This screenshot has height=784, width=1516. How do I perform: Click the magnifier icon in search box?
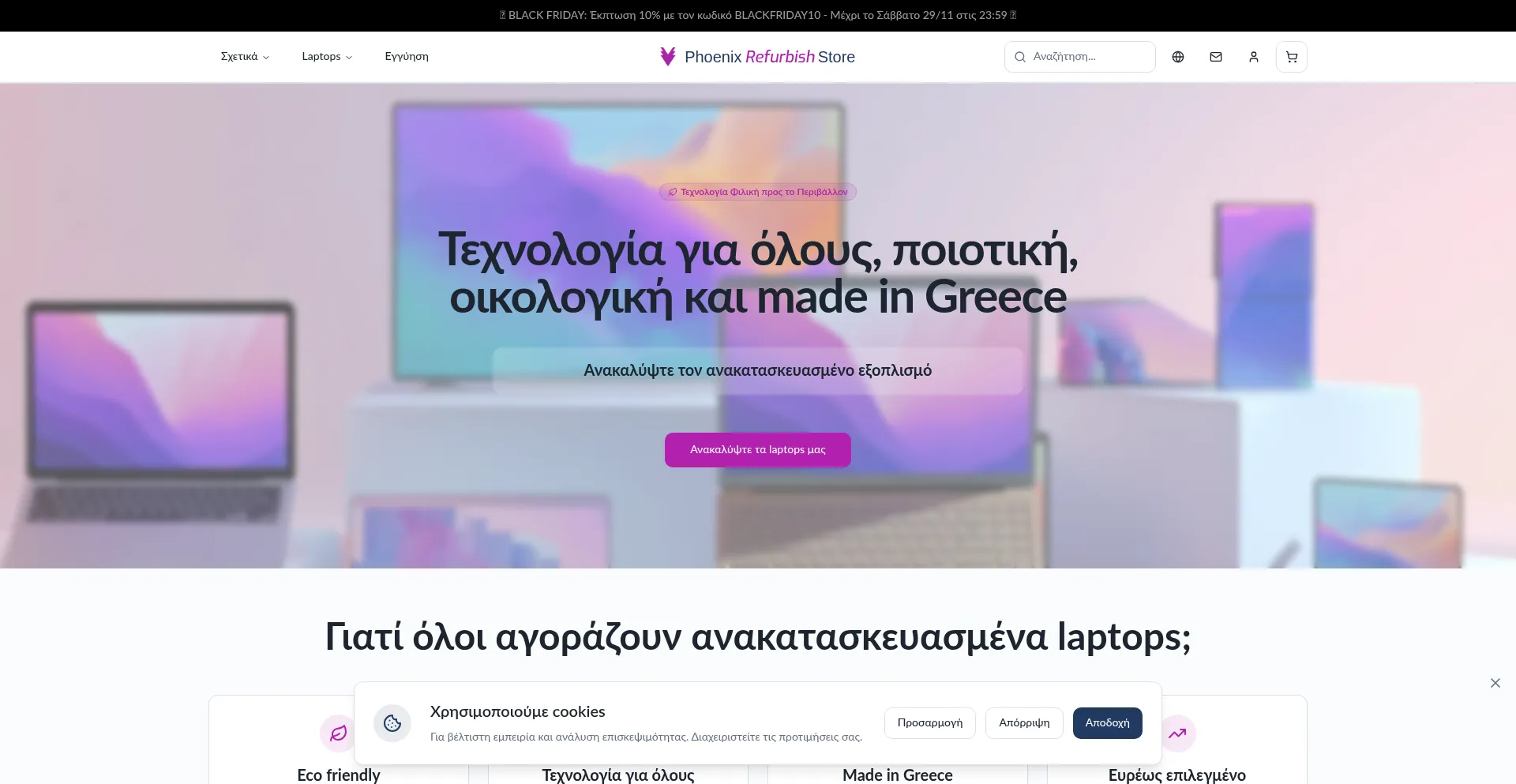pyautogui.click(x=1020, y=57)
